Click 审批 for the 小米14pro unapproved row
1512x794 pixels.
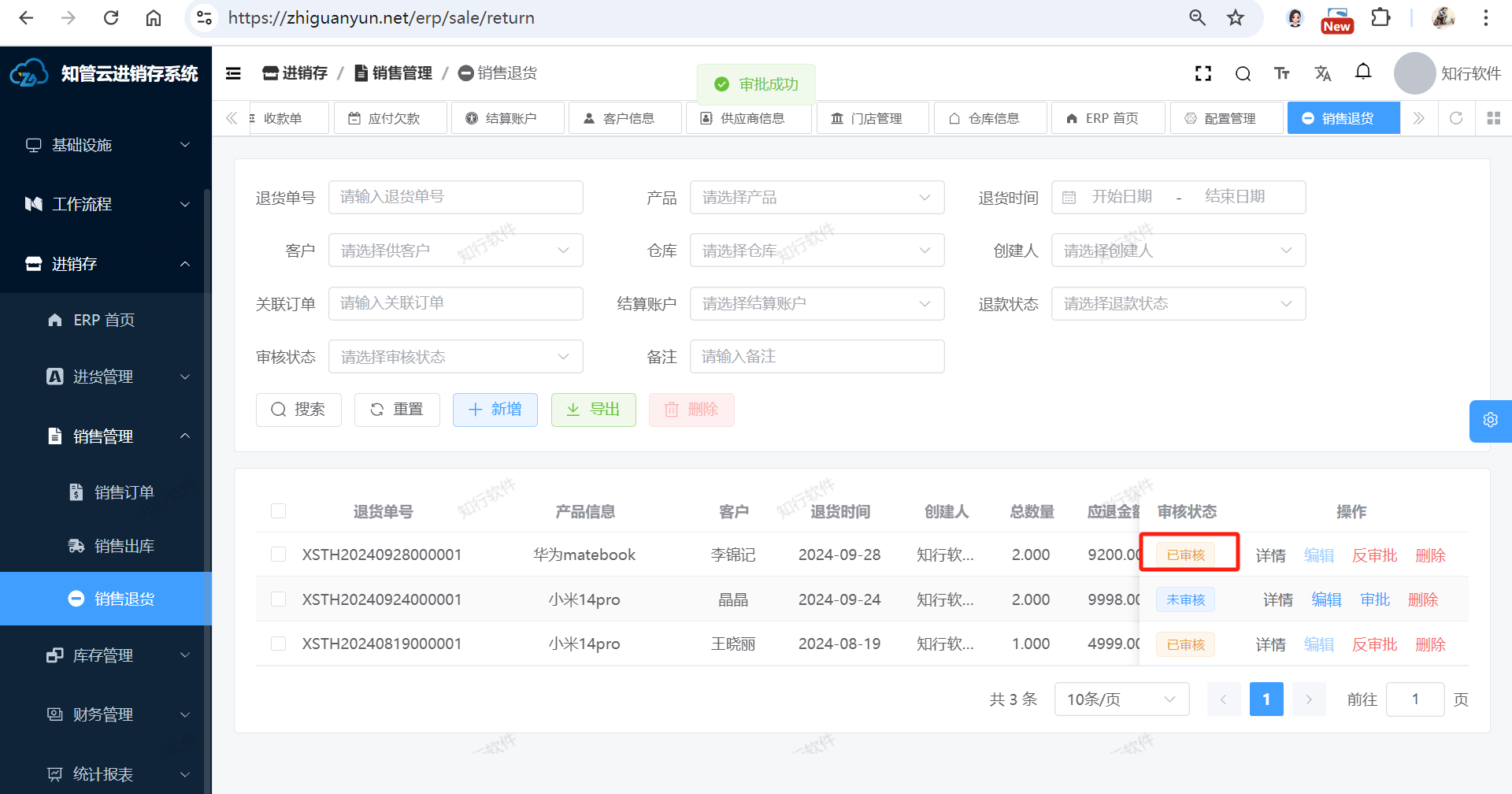coord(1375,599)
